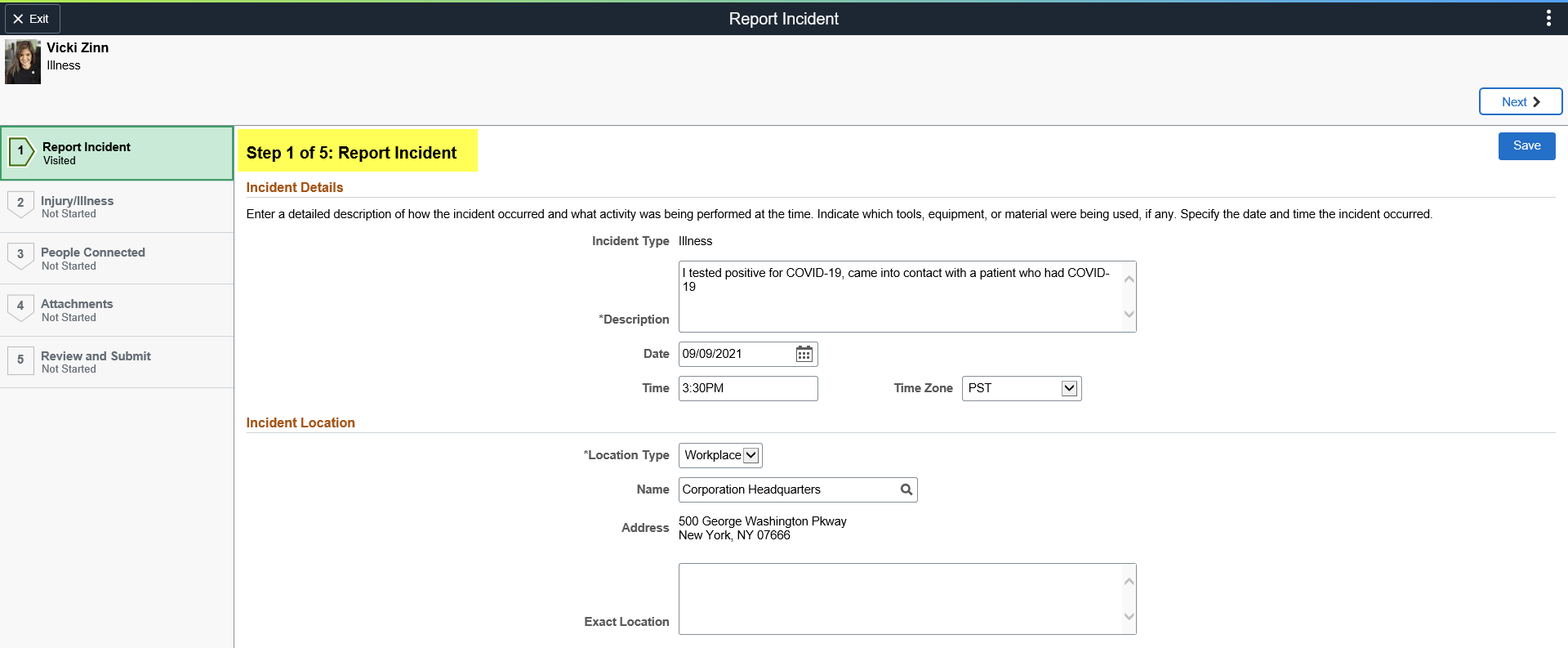Click the step 4 number badge
1568x648 pixels.
point(20,307)
